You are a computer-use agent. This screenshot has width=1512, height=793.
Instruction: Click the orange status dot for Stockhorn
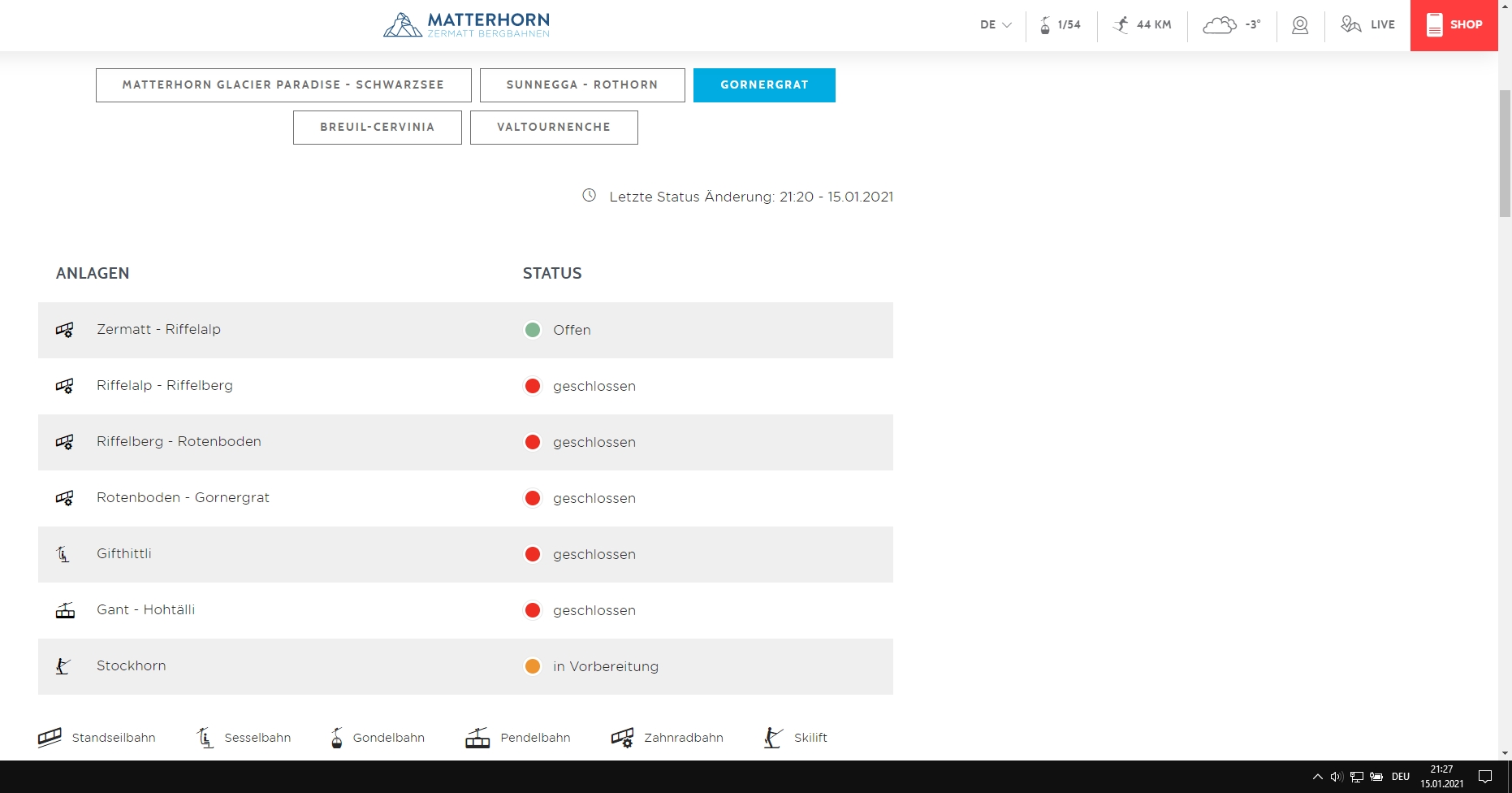533,666
